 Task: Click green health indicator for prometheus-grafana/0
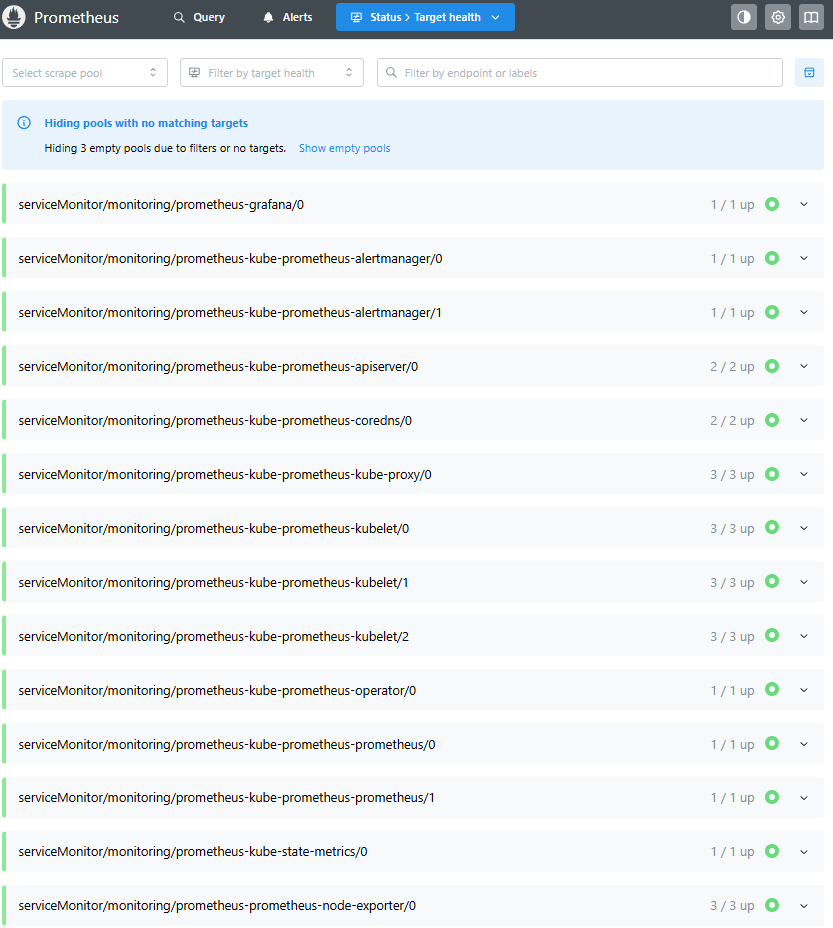point(771,204)
